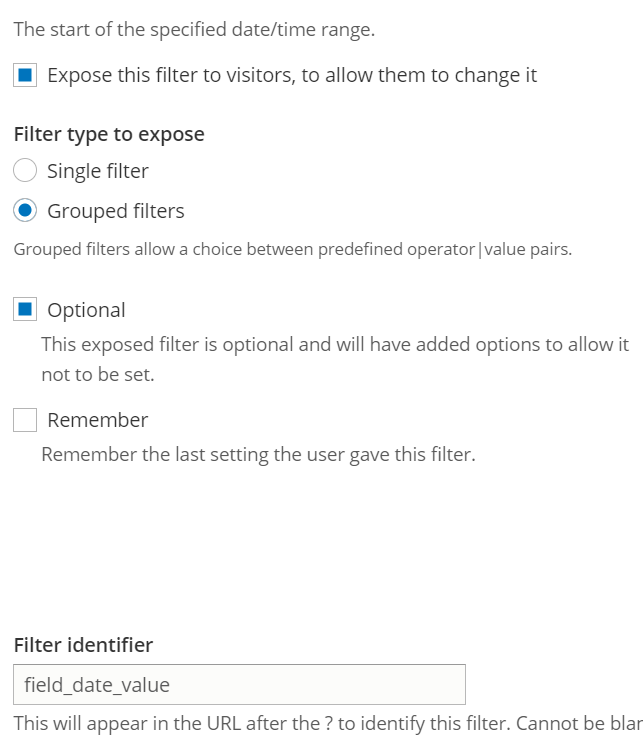This screenshot has height=742, width=643.
Task: Uncheck the Expose this filter to visitors checkbox
Action: click(25, 76)
